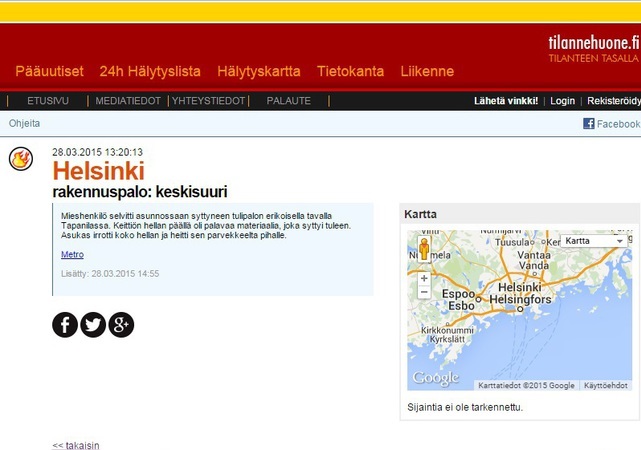Viewport: 641px width, 450px height.
Task: Open the 24h Hälytyslista page
Action: (x=150, y=71)
